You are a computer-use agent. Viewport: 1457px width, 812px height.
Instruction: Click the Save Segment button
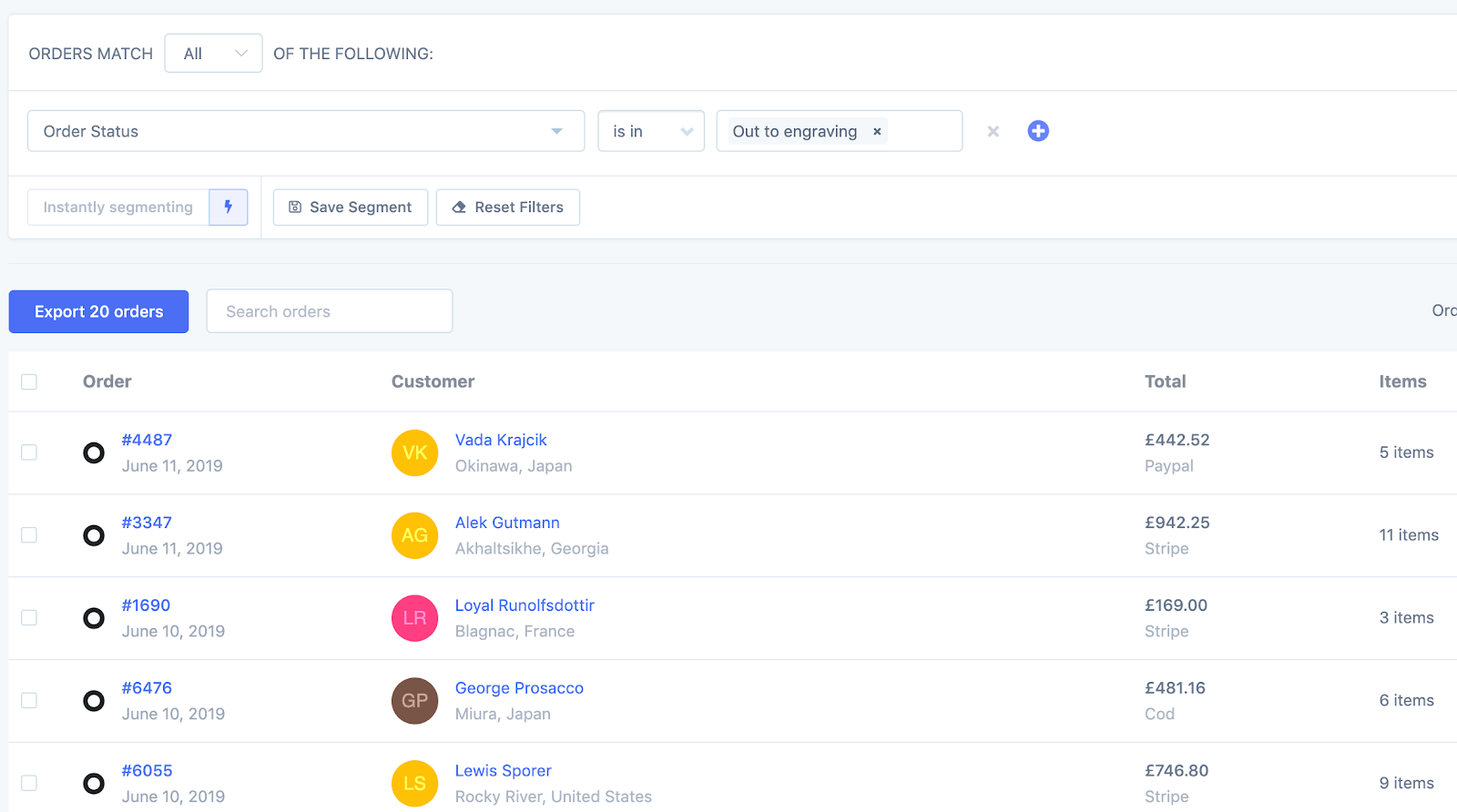[x=351, y=208]
